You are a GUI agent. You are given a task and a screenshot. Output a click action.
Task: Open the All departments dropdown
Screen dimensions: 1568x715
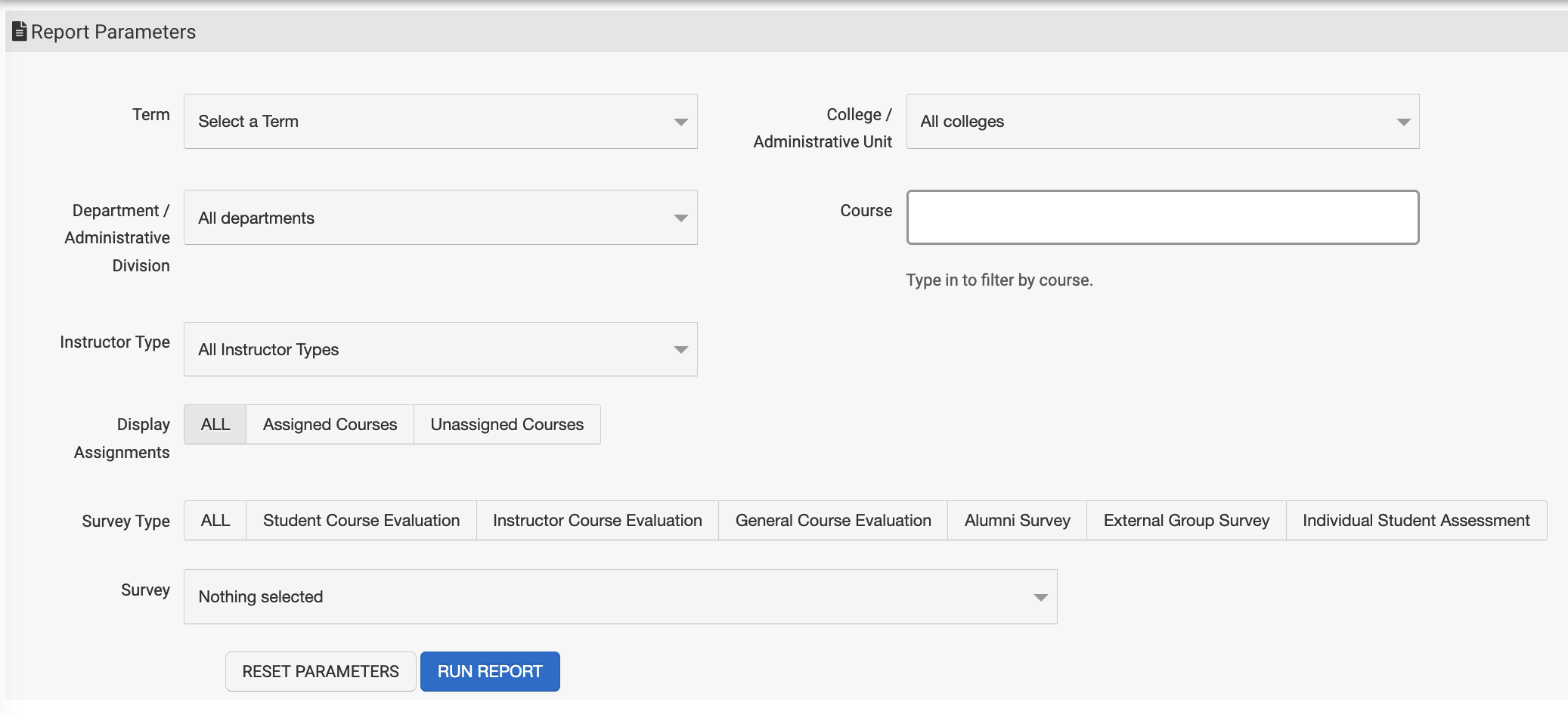440,218
